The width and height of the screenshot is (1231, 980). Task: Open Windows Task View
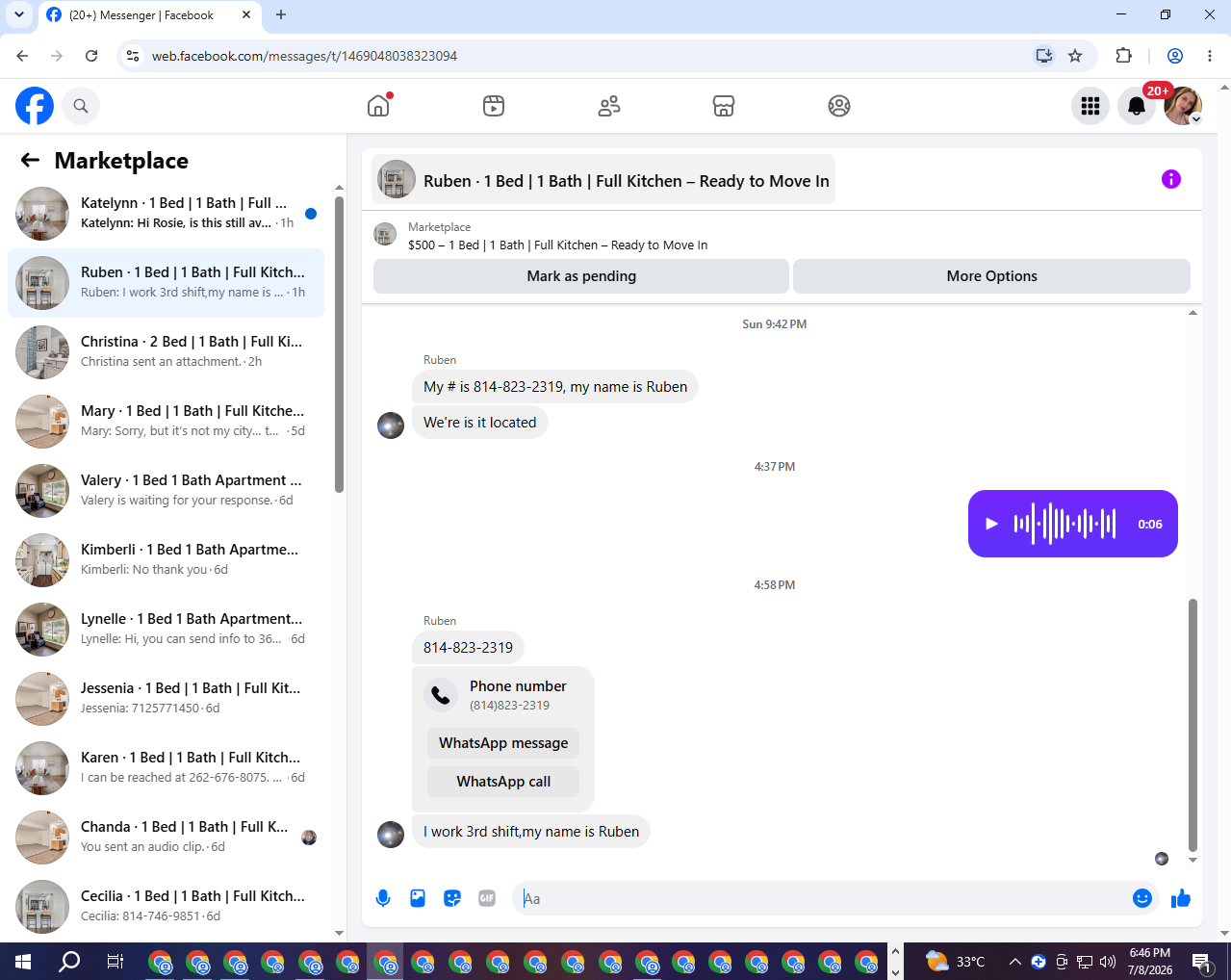115,961
